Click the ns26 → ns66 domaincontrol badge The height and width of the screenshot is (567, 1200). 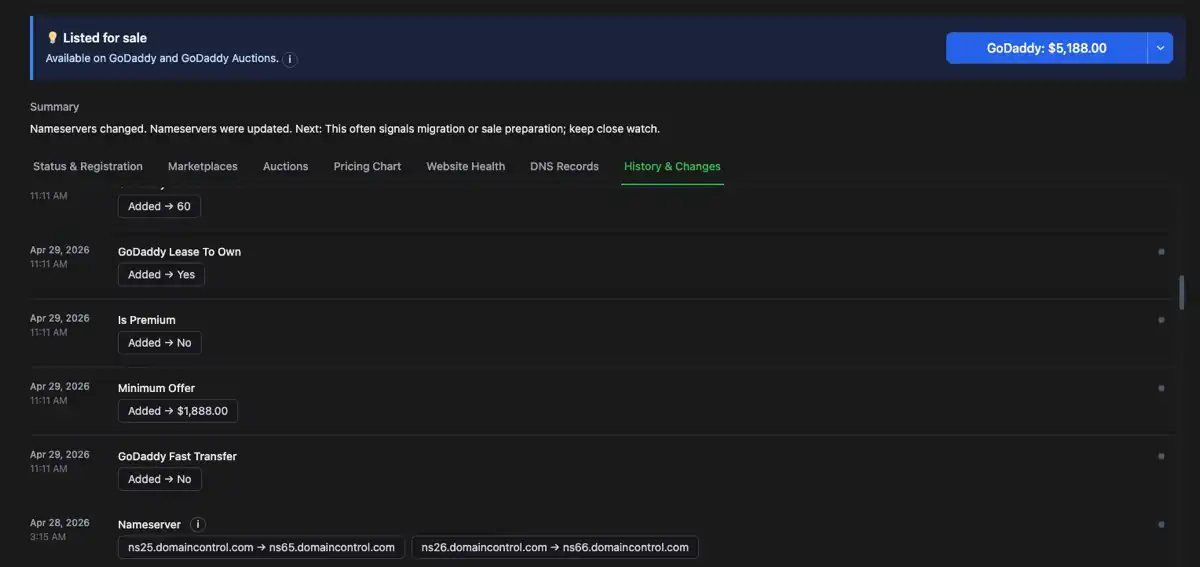pyautogui.click(x=555, y=547)
